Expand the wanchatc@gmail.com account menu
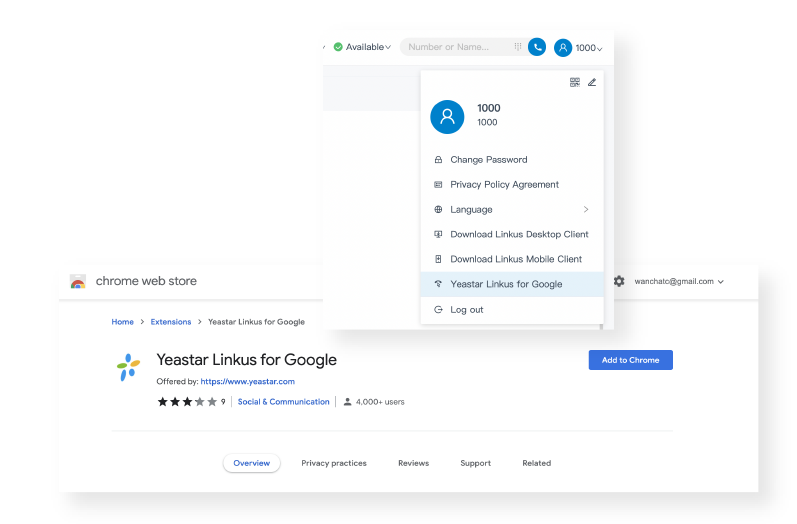This screenshot has height=524, width=797. [720, 282]
